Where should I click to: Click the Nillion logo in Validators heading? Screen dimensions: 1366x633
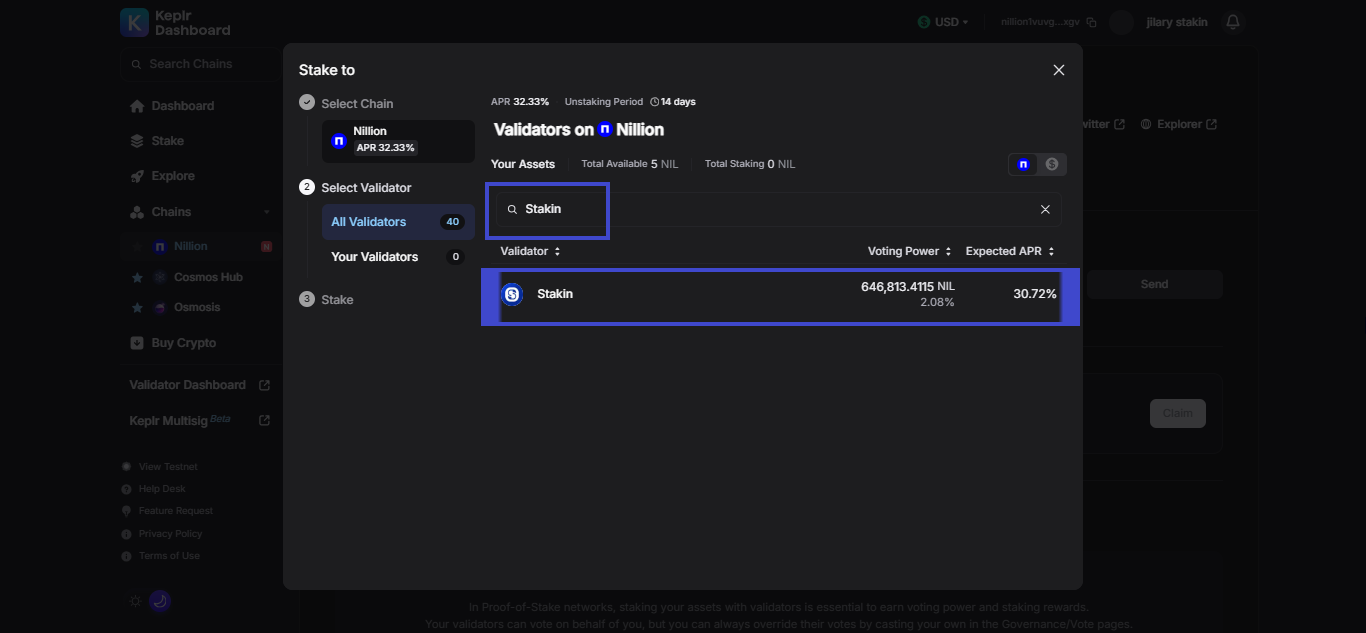pos(605,130)
